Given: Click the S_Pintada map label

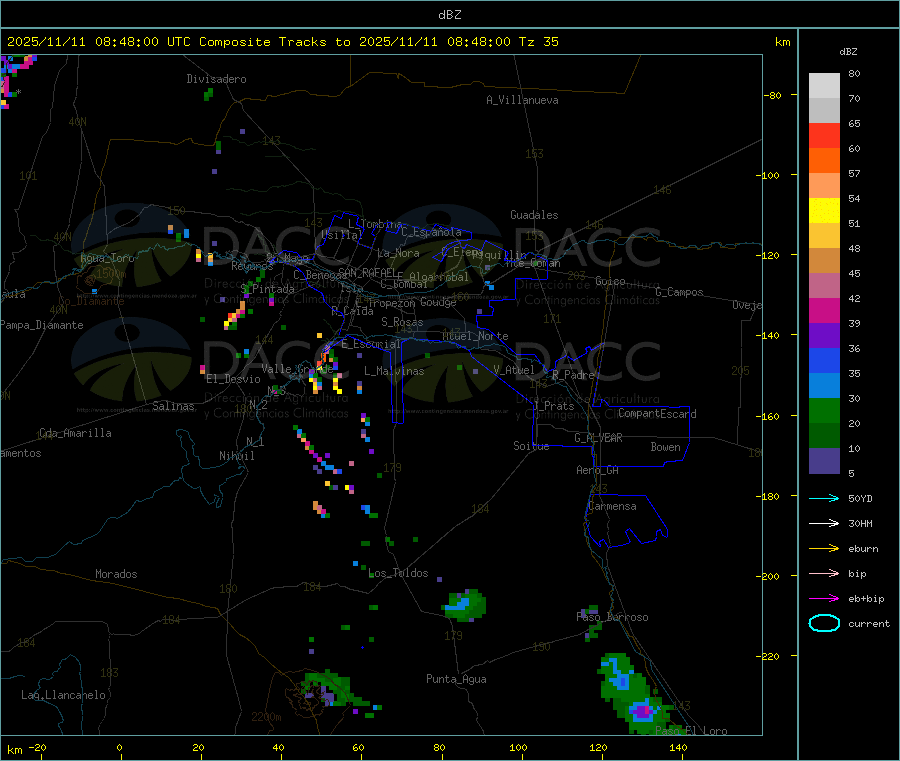Looking at the screenshot, I should pyautogui.click(x=267, y=289).
